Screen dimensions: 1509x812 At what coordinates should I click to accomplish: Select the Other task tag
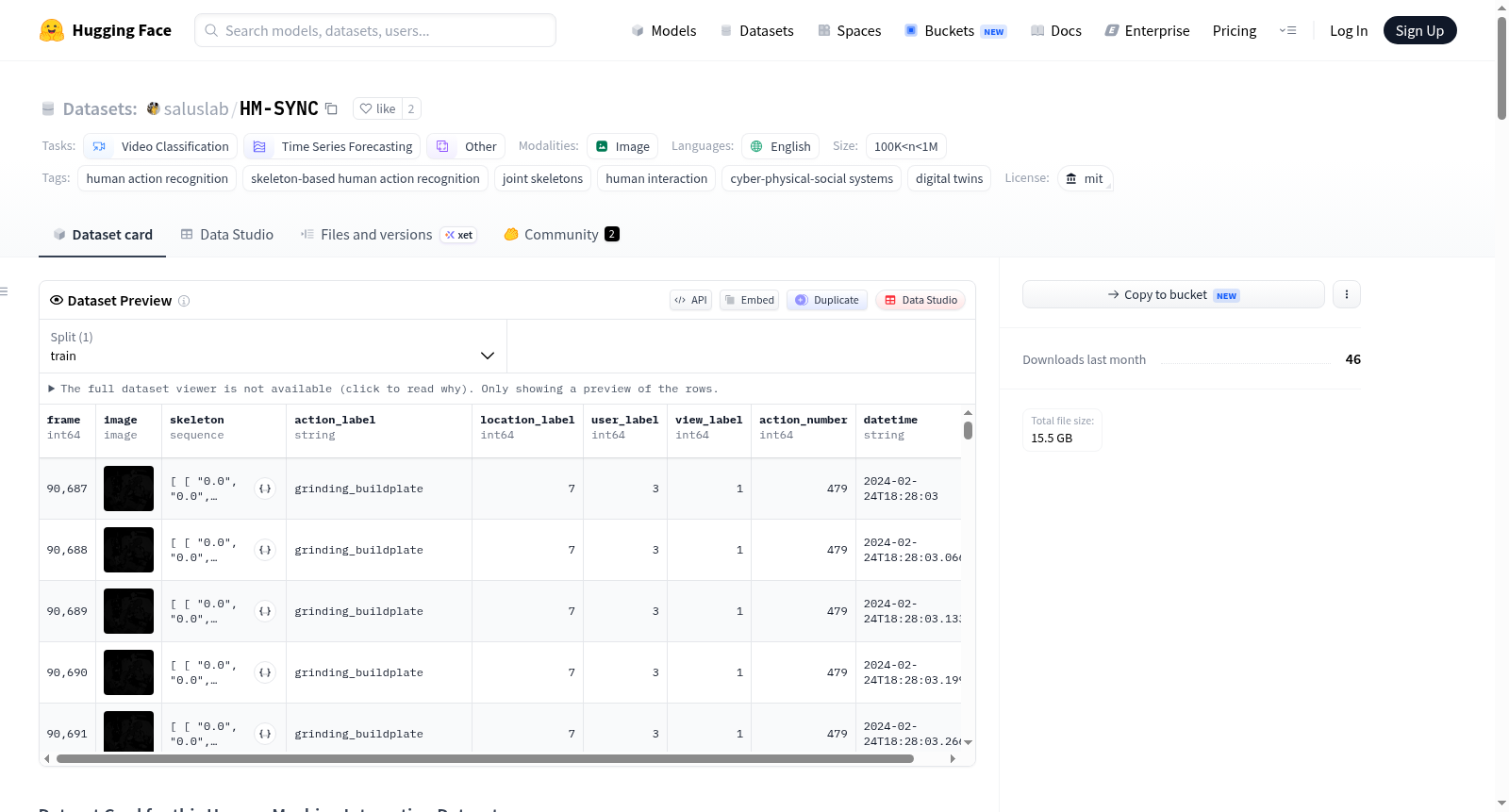point(466,146)
